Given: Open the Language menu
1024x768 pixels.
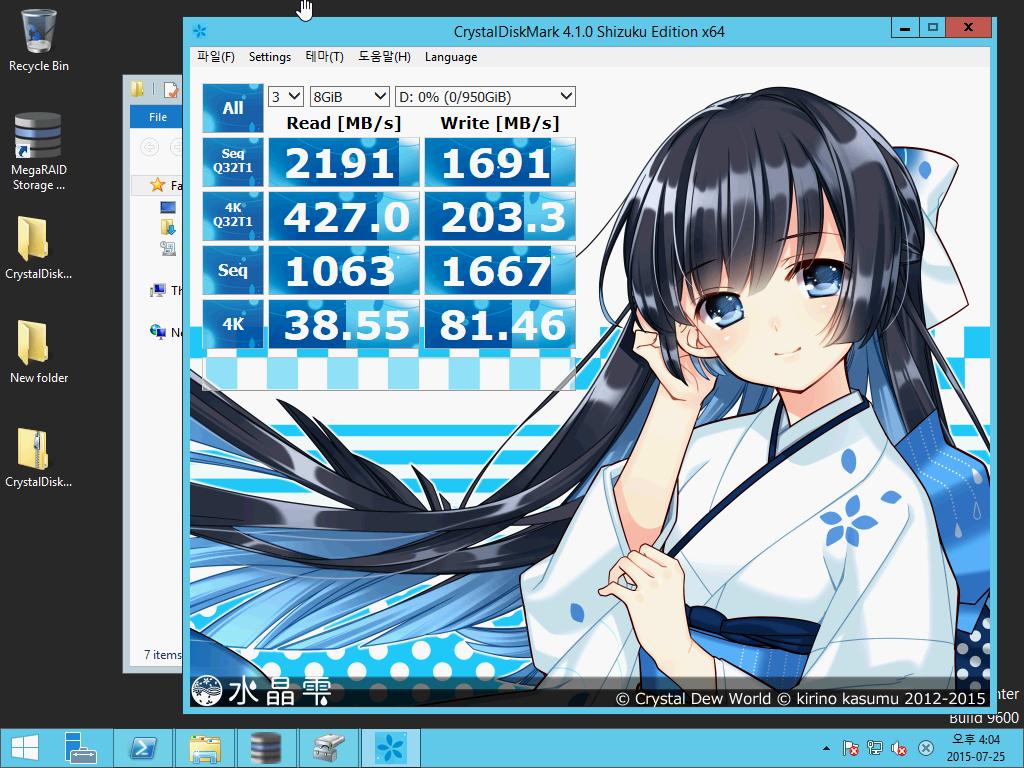Looking at the screenshot, I should click(x=451, y=57).
